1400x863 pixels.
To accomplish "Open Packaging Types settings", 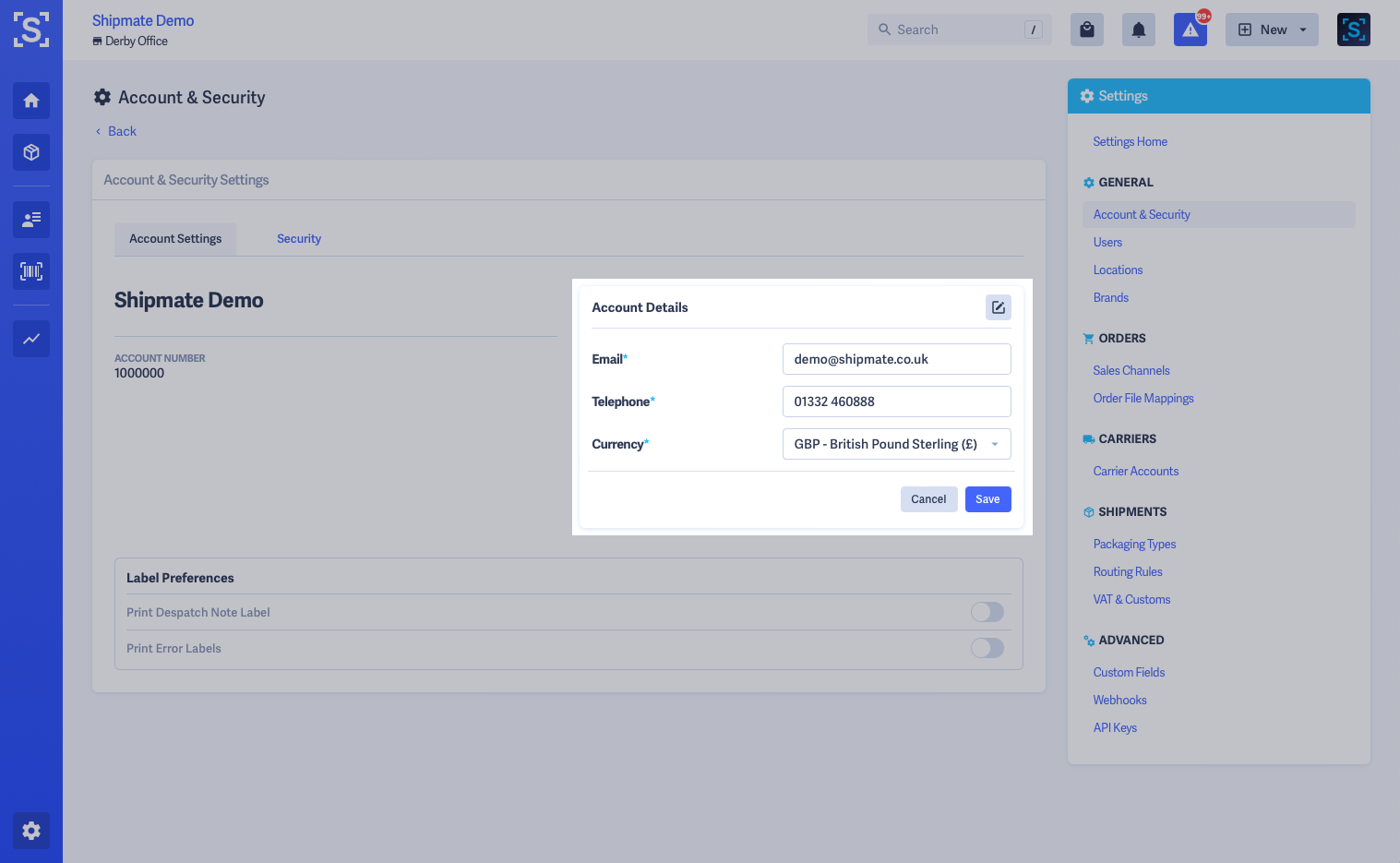I will pos(1134,545).
